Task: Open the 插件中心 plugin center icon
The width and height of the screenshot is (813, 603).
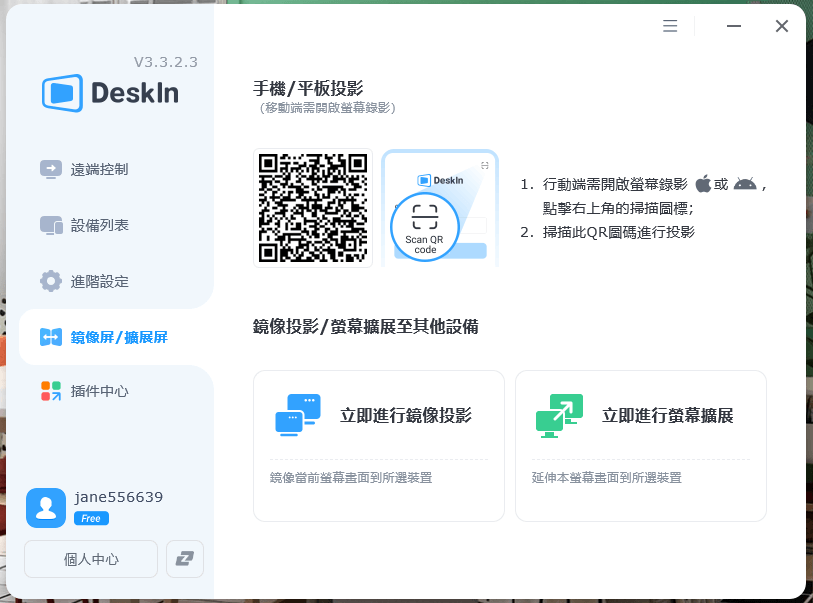Action: pyautogui.click(x=50, y=391)
